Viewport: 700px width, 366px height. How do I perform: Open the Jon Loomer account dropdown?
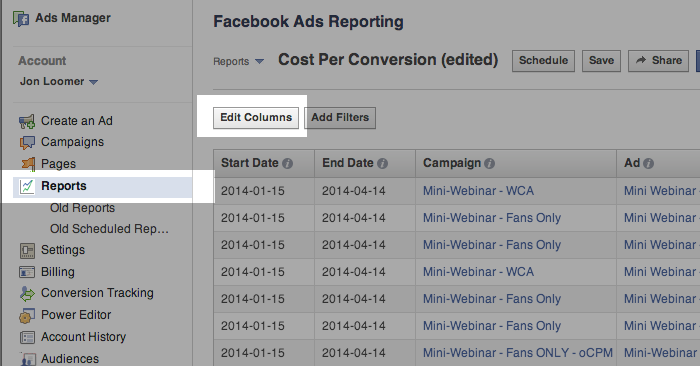click(58, 82)
